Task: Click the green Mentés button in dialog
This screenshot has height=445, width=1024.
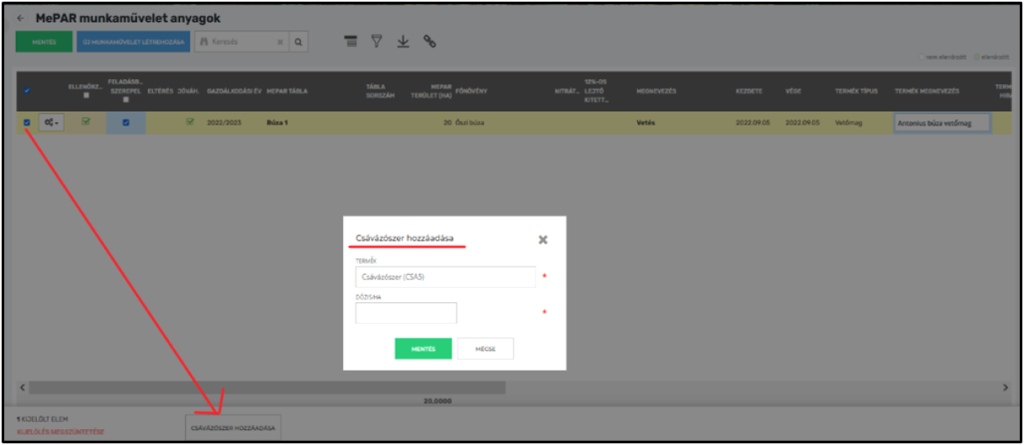Action: (x=423, y=348)
